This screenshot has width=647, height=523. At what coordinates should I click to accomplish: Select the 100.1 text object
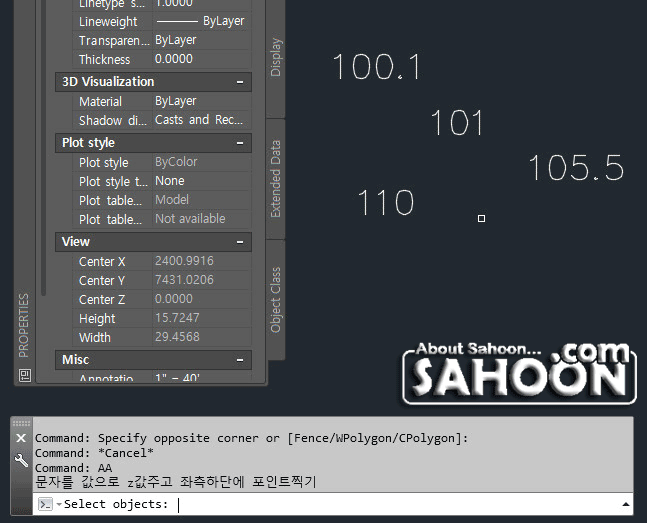pos(376,67)
